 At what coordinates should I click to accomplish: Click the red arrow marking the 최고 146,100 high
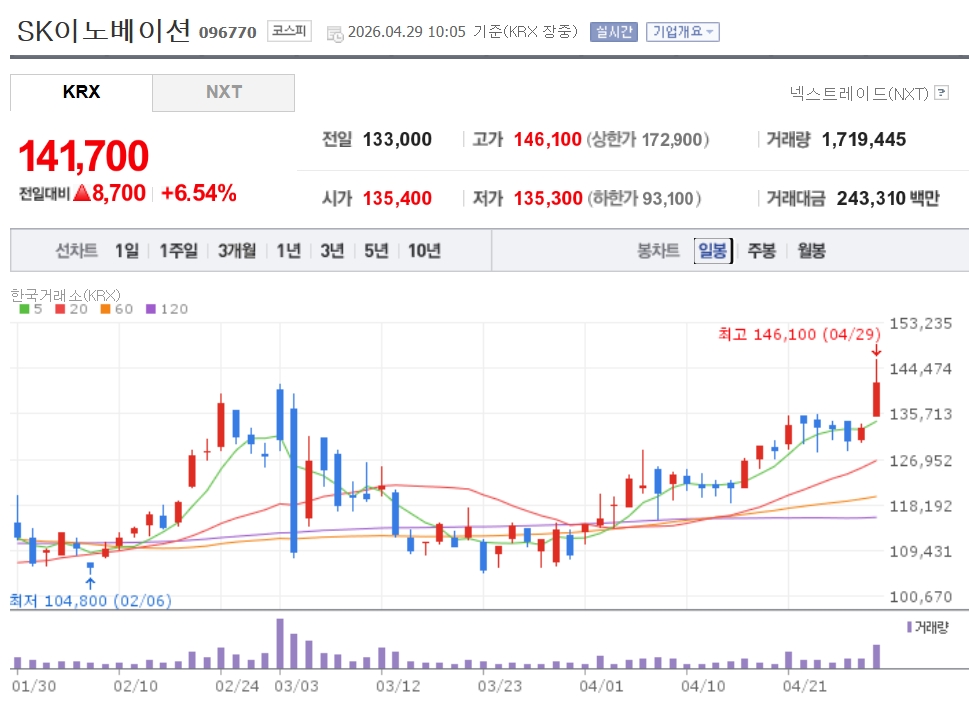876,350
